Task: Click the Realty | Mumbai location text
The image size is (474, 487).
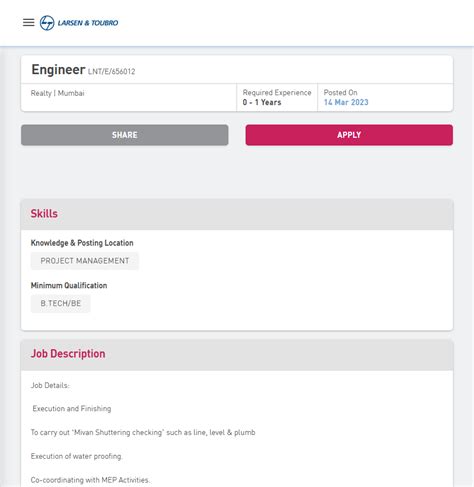Action: [57, 93]
